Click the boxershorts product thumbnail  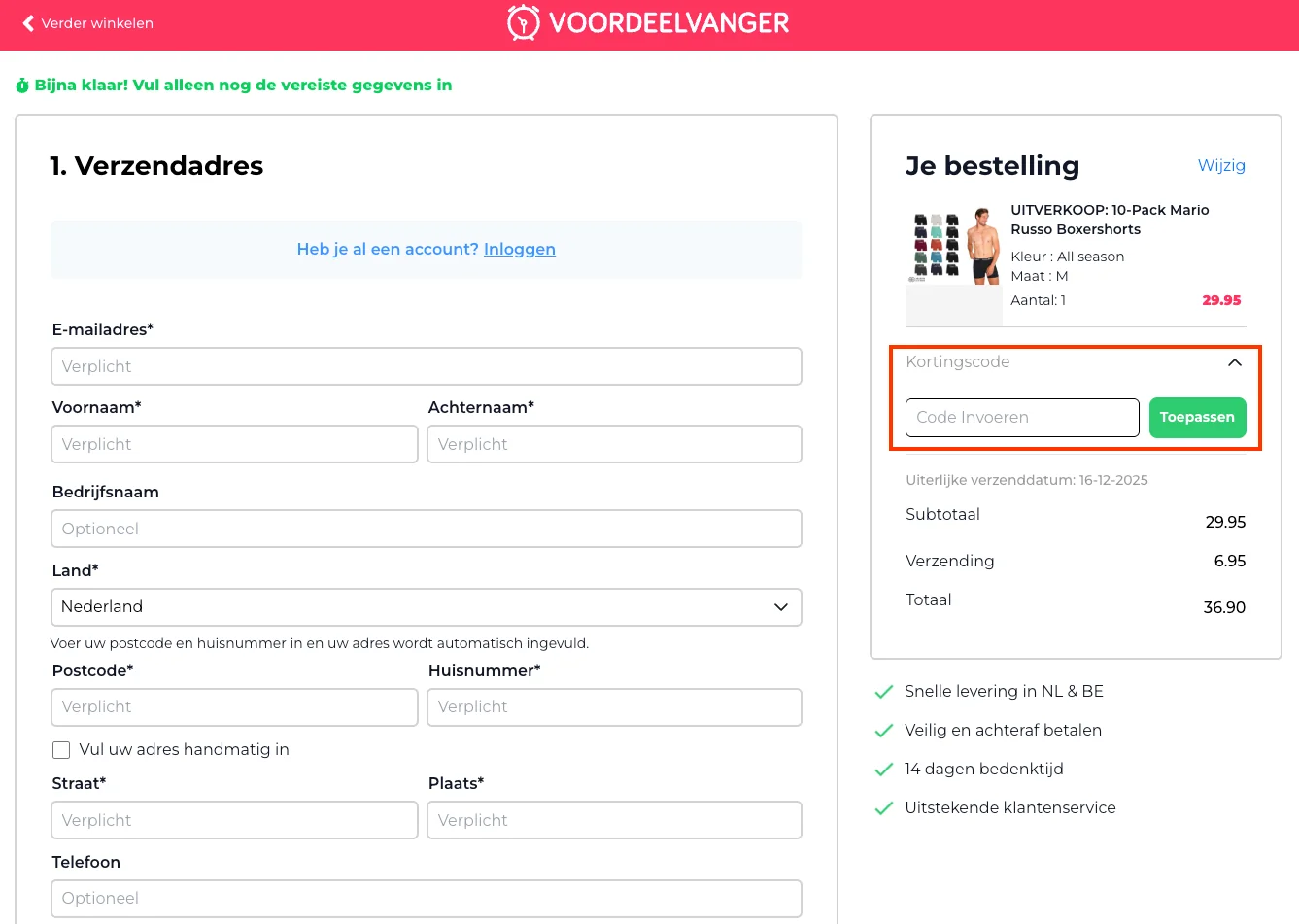pos(953,248)
